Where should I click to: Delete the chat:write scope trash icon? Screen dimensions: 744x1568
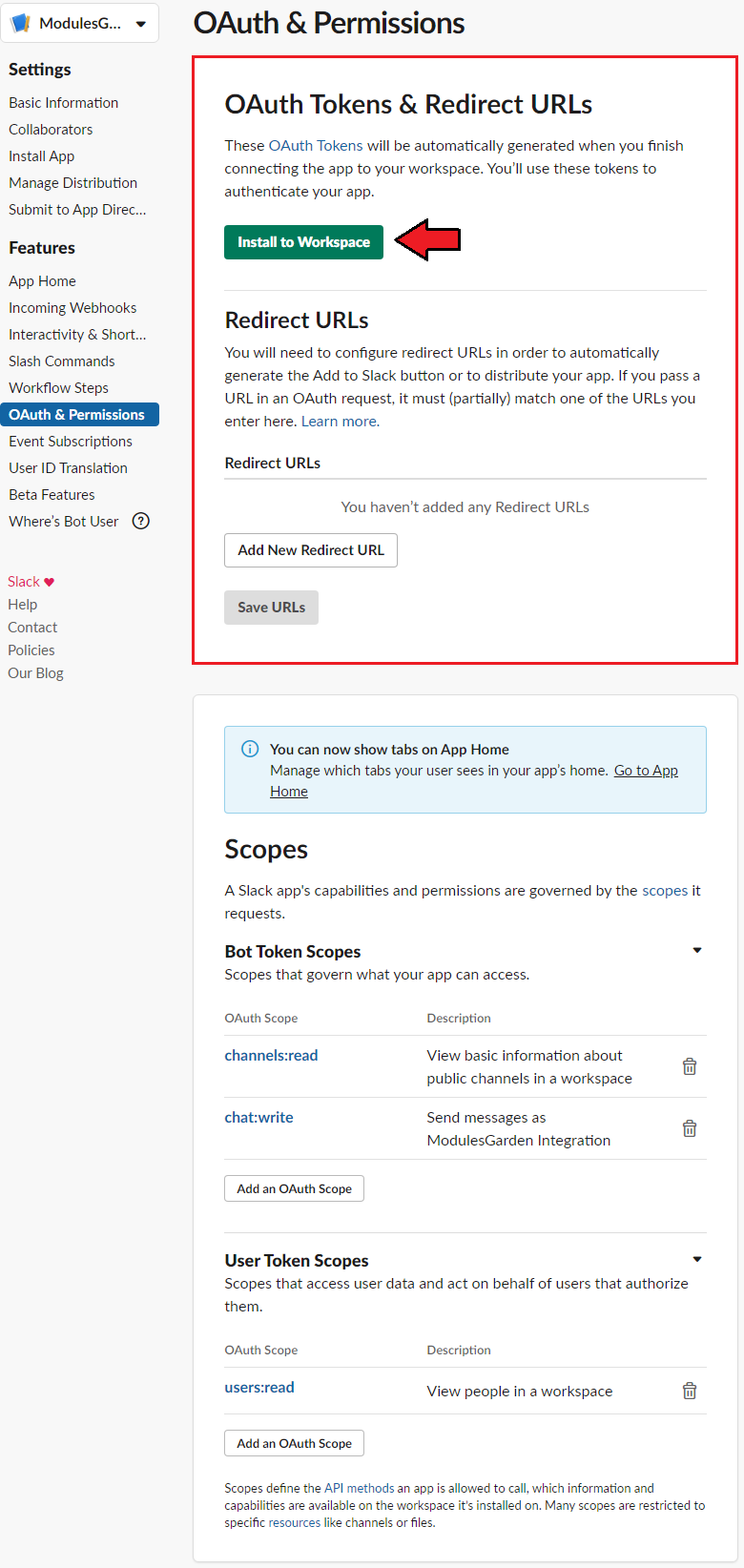click(x=690, y=1128)
